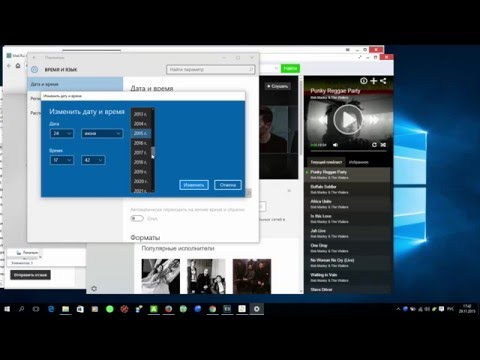Open third popular artist thumbnail
Screen dimensions: 480x360
click(x=252, y=276)
